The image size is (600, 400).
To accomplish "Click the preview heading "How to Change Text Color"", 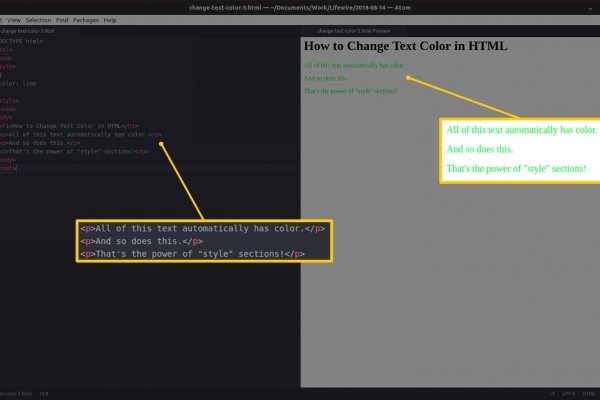I will click(x=405, y=46).
